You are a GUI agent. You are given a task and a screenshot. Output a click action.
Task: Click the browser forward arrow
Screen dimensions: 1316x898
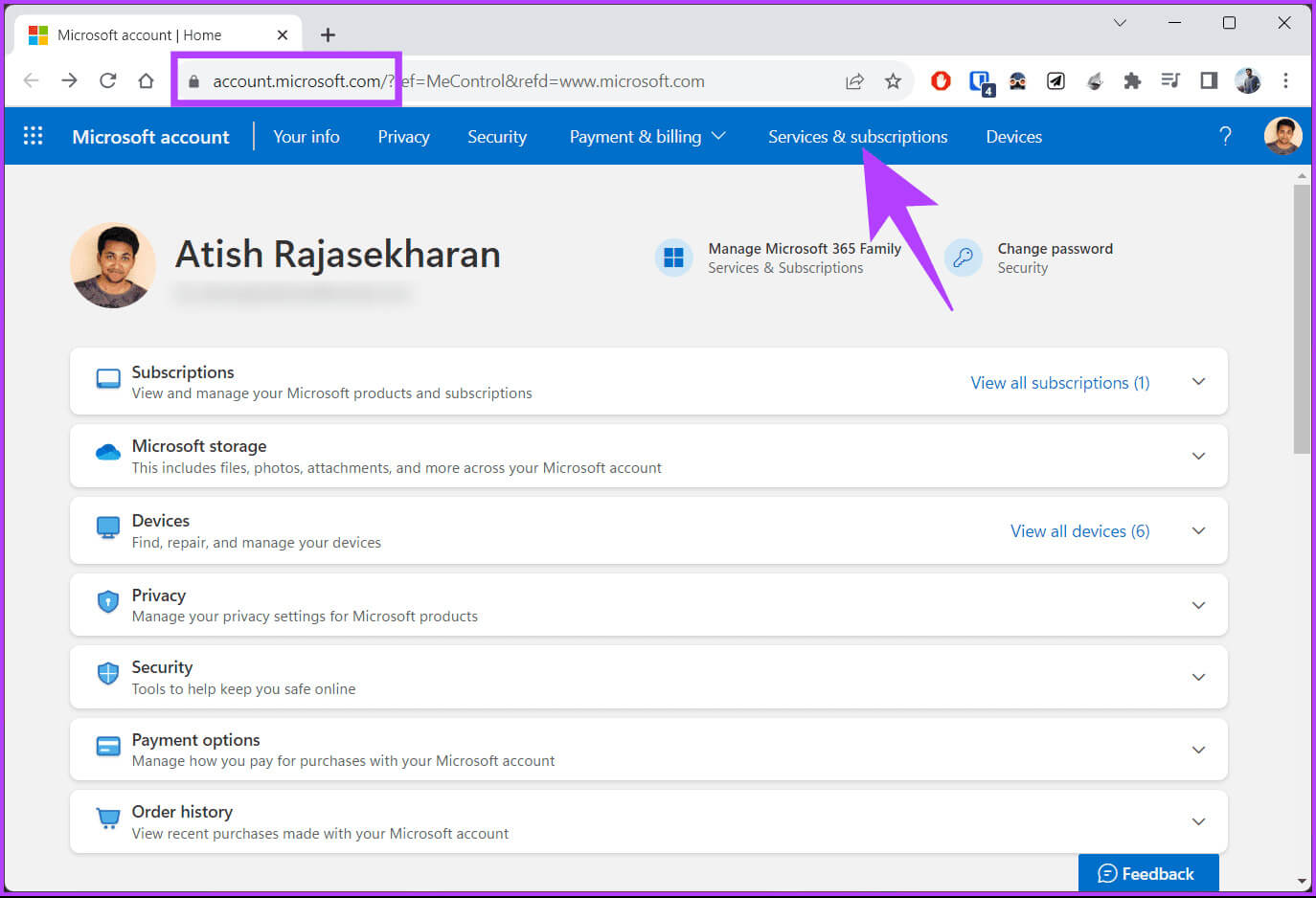69,80
